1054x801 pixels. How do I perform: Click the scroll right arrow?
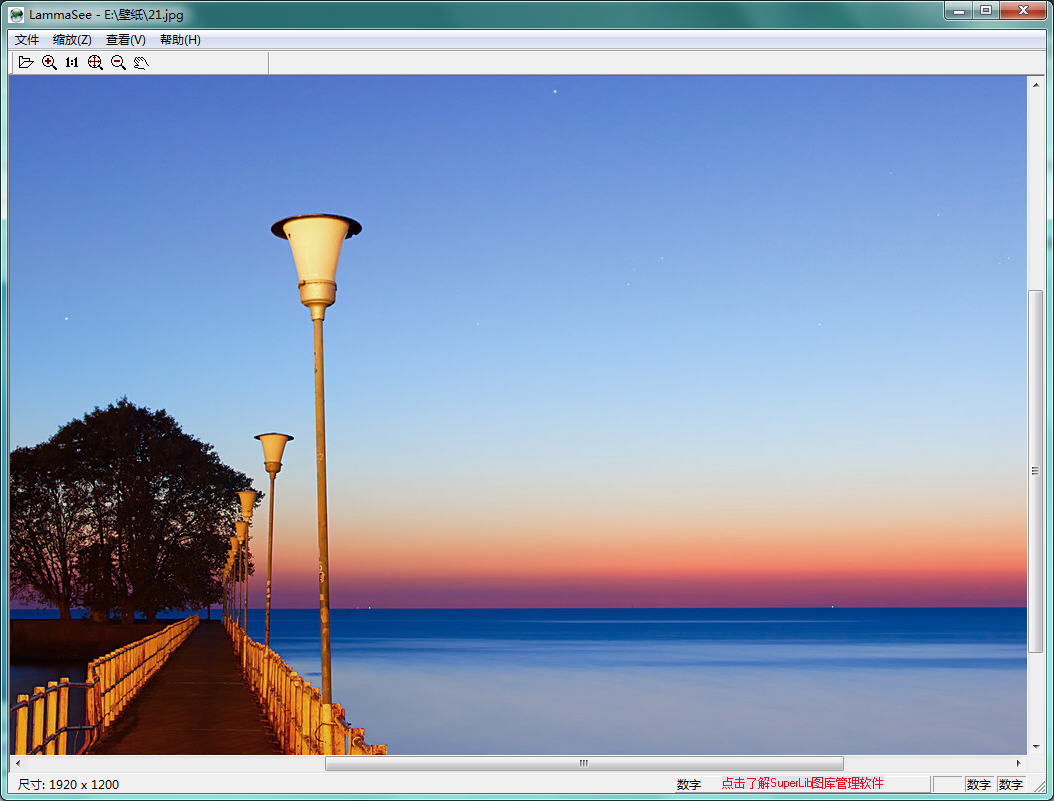(1018, 763)
